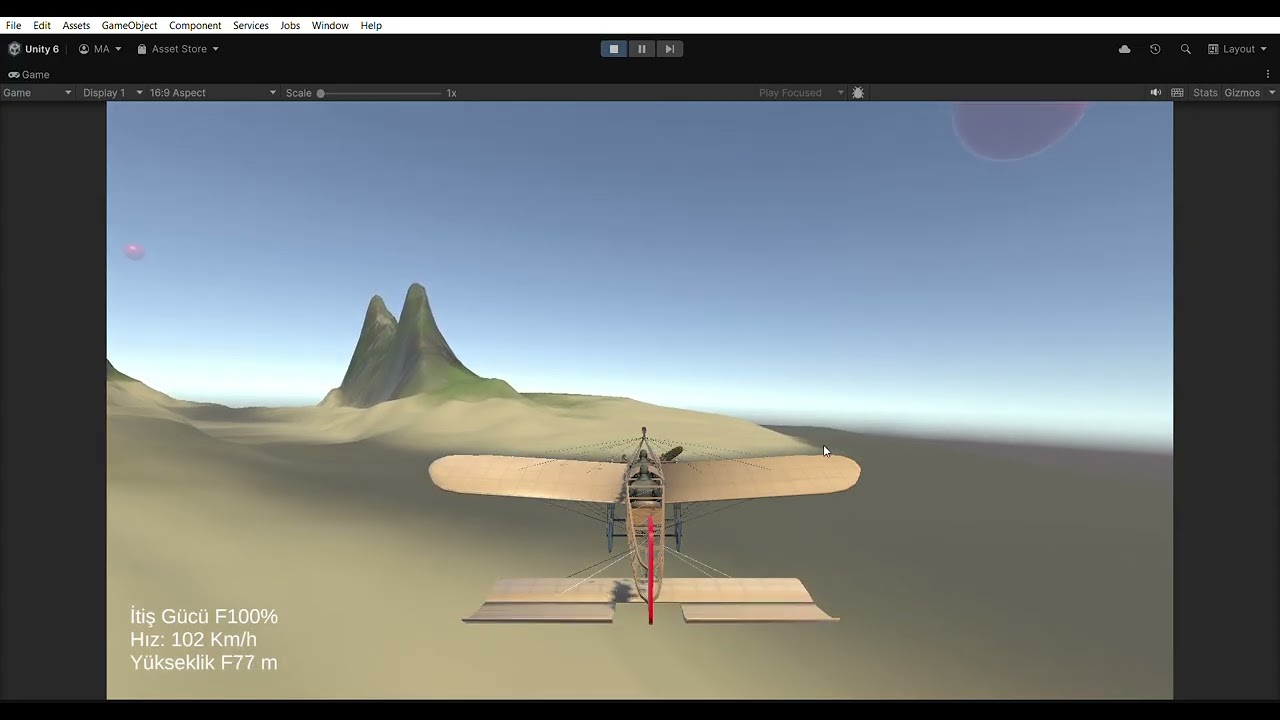Open the Window menu
The image size is (1280, 720).
[x=330, y=25]
